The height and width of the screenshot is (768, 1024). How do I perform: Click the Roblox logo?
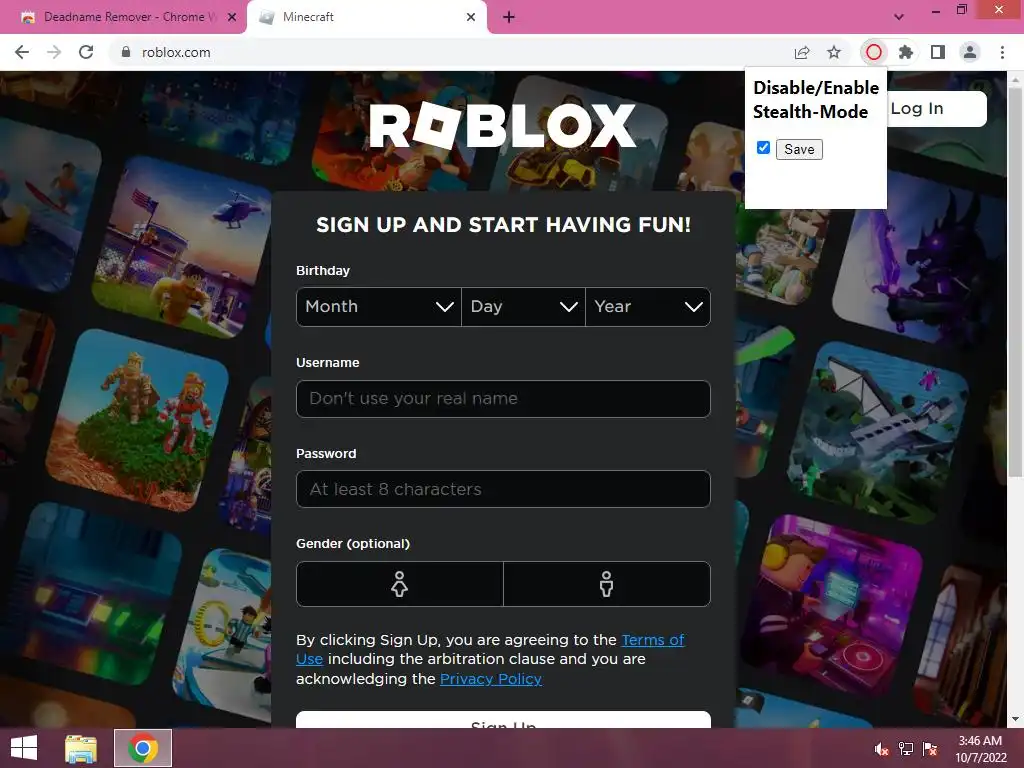tap(503, 125)
